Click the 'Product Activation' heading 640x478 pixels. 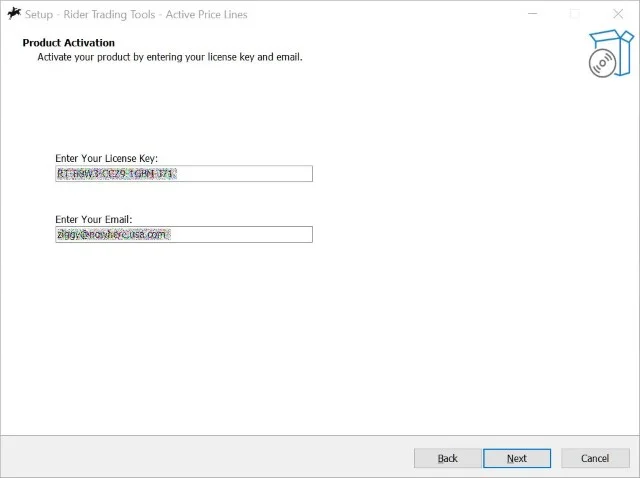tap(69, 43)
